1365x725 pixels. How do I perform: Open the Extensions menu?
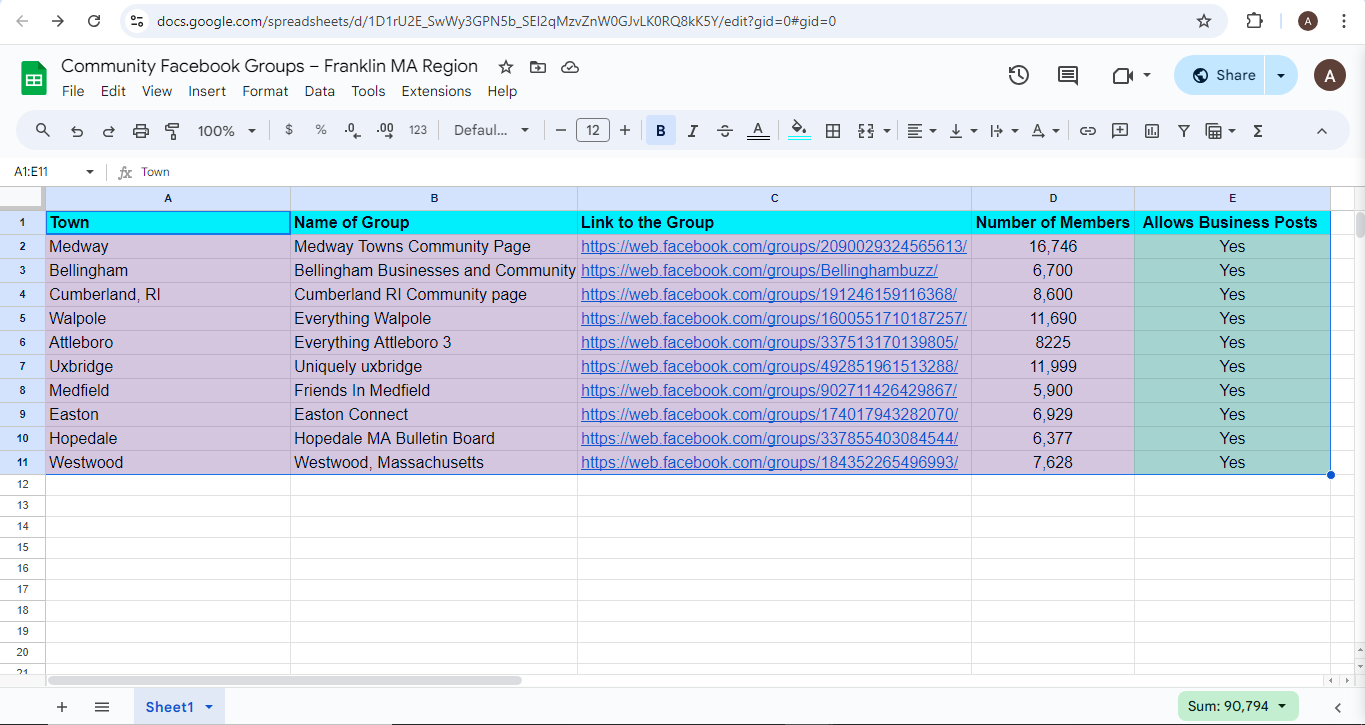click(x=436, y=91)
